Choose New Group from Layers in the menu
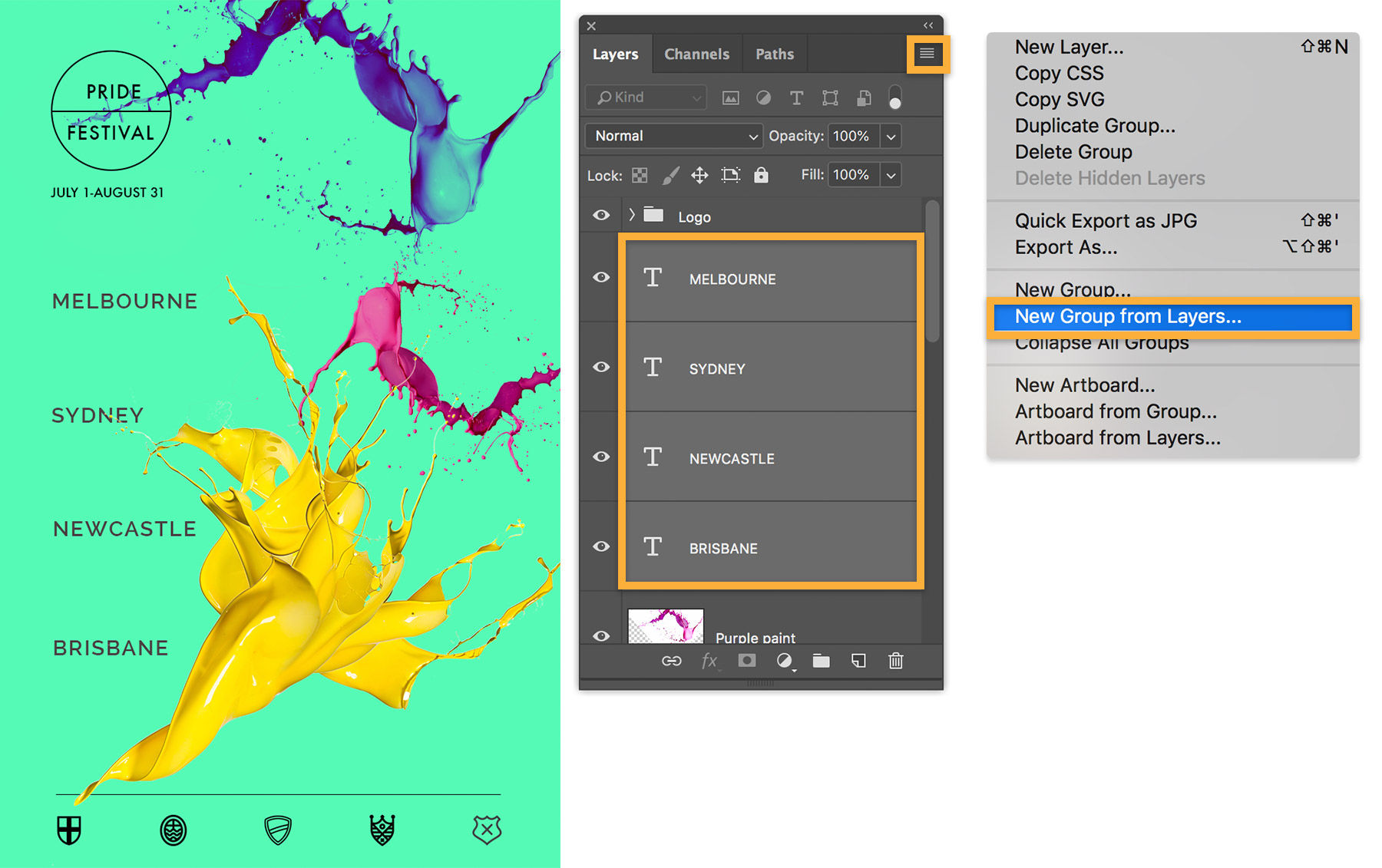Screen dimensions: 1382x868 coord(1129,316)
